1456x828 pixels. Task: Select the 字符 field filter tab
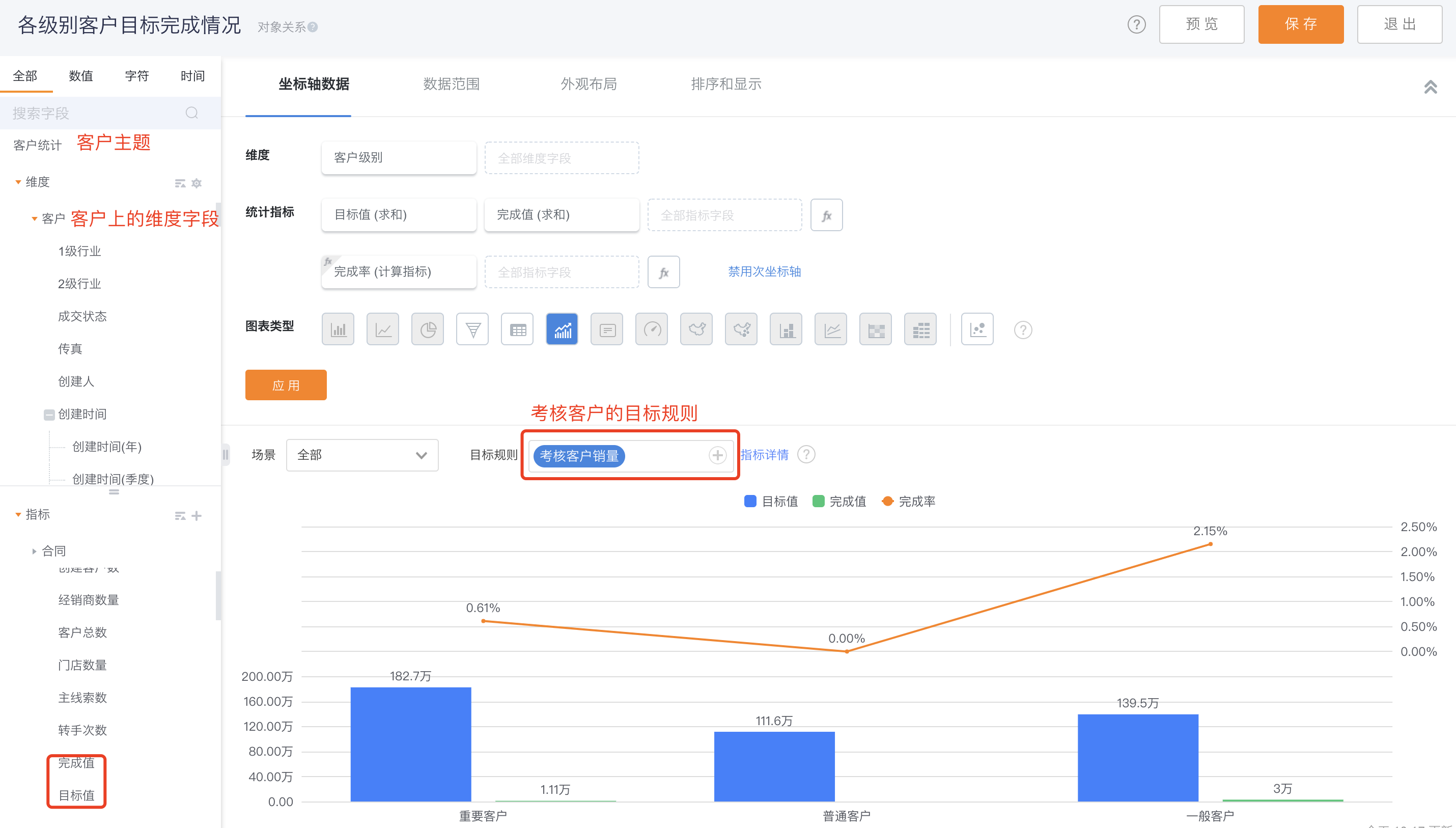pyautogui.click(x=137, y=76)
